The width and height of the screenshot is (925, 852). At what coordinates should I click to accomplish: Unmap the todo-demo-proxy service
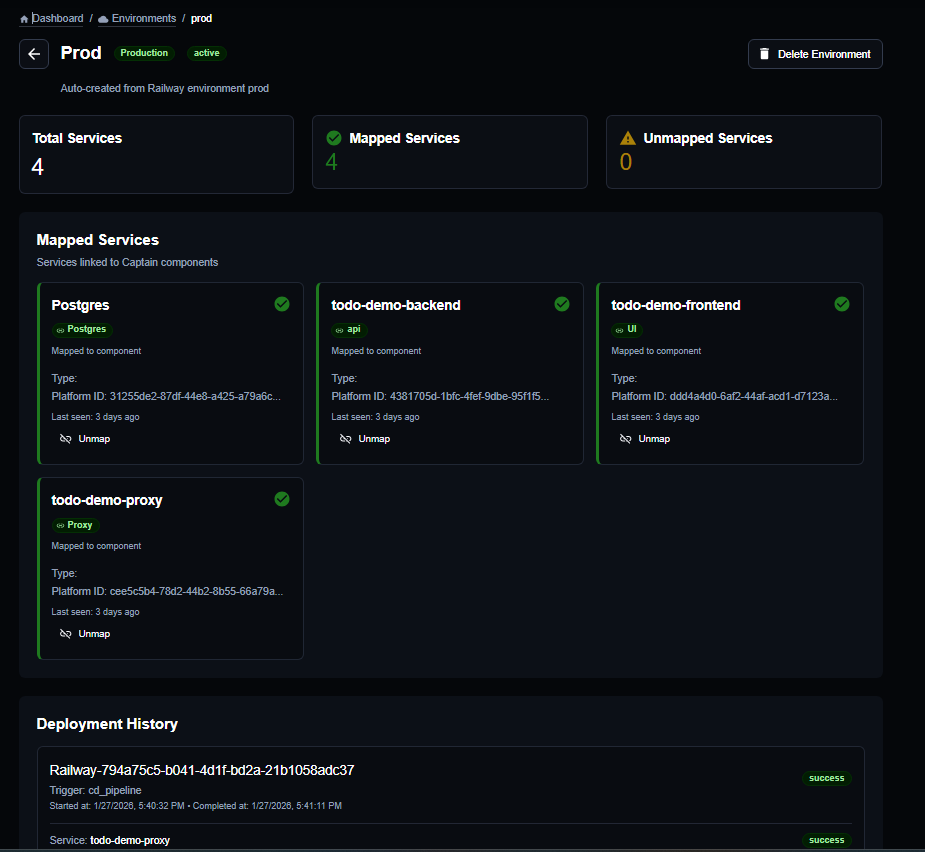[x=85, y=634]
